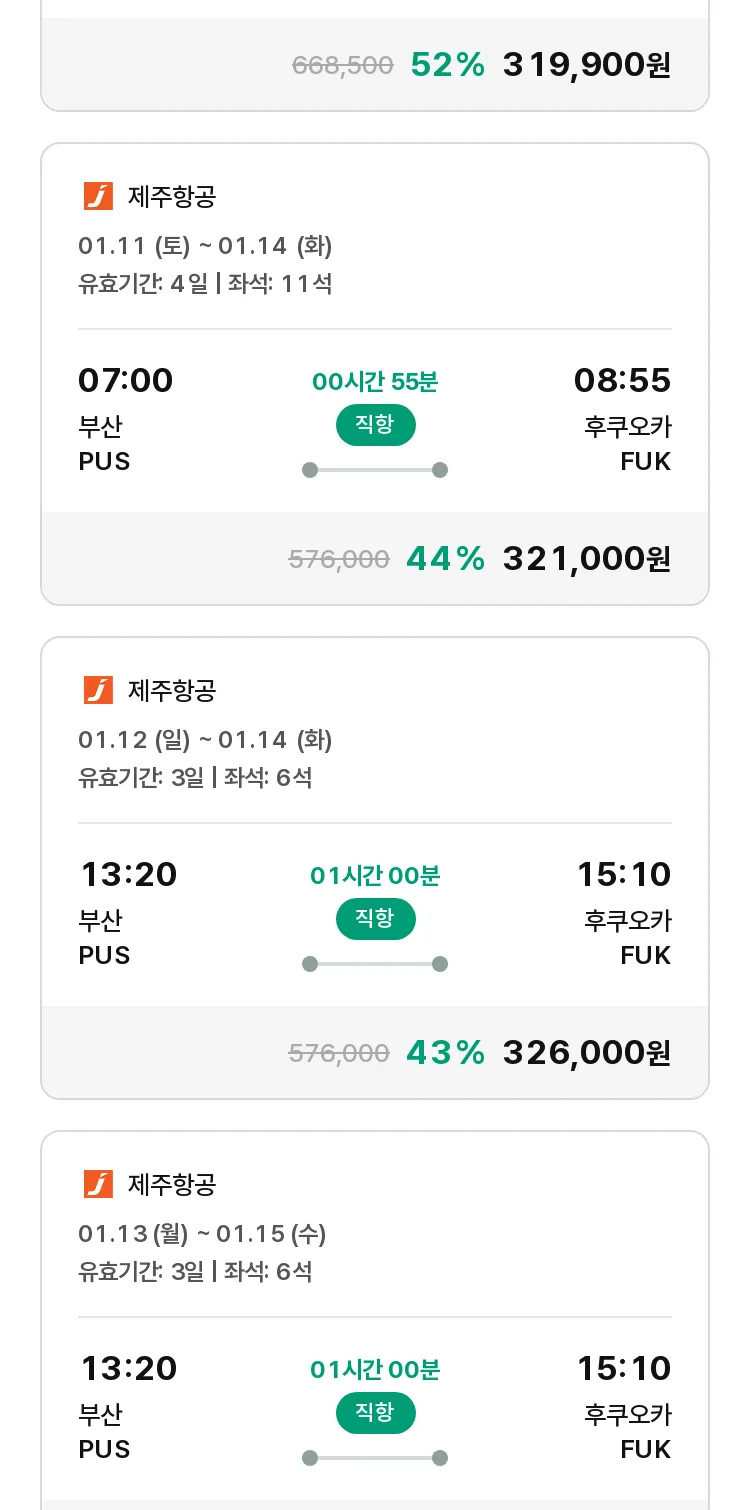This screenshot has width=750, height=1510.
Task: Open the 01.11 (토) ~ 01.14 (화) date range
Action: pyautogui.click(x=205, y=246)
